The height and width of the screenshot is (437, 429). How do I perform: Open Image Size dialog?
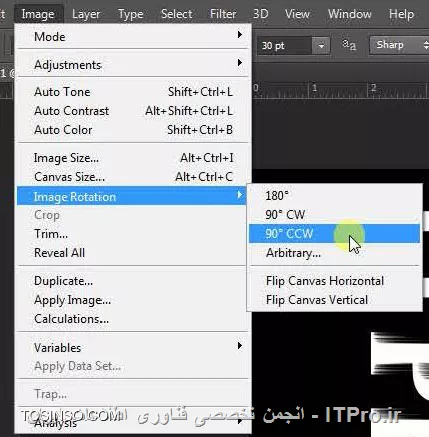133,158
